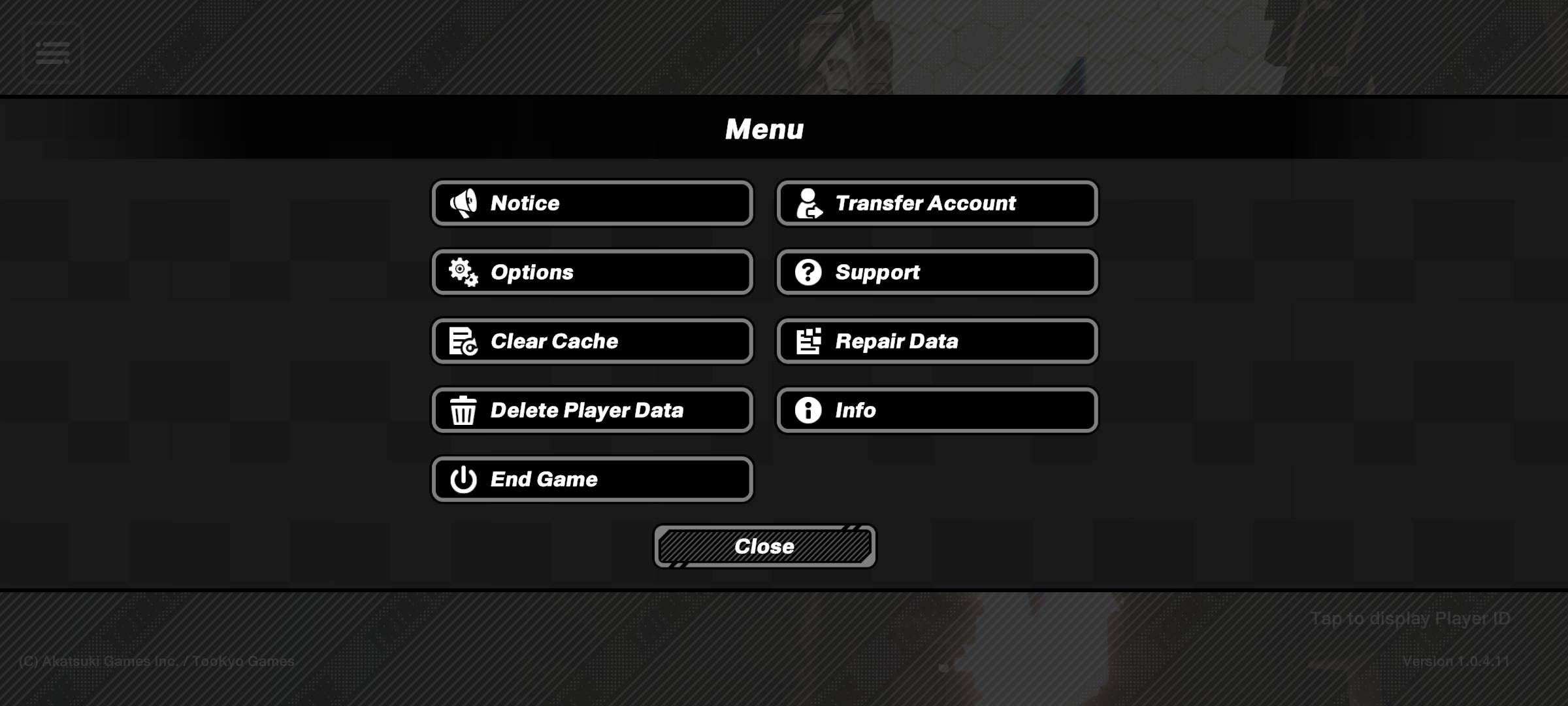Expand Options settings panel

click(592, 271)
